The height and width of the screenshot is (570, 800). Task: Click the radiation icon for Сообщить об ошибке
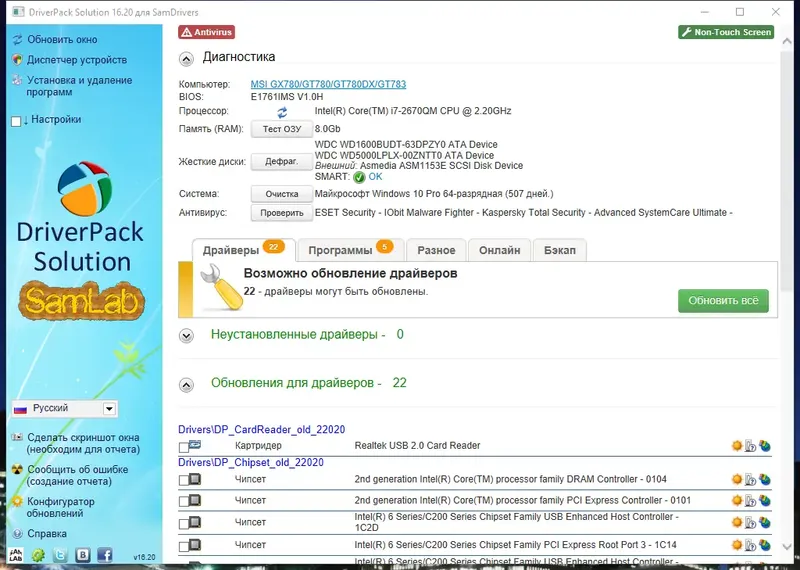coord(17,469)
